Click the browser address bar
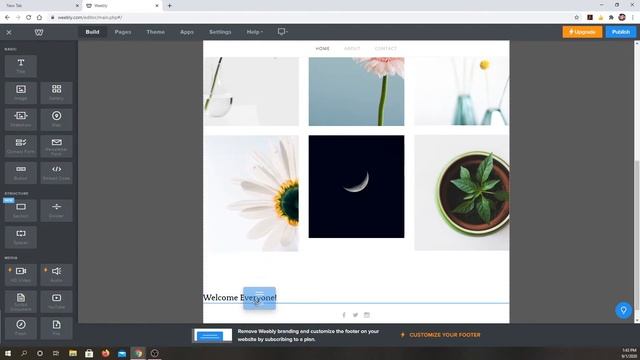Screen dimensions: 640x360 pos(310,18)
